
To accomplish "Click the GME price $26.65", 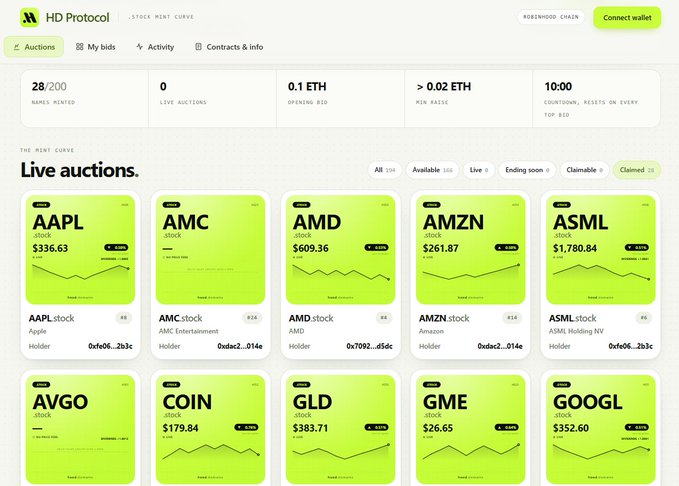I will pos(438,428).
